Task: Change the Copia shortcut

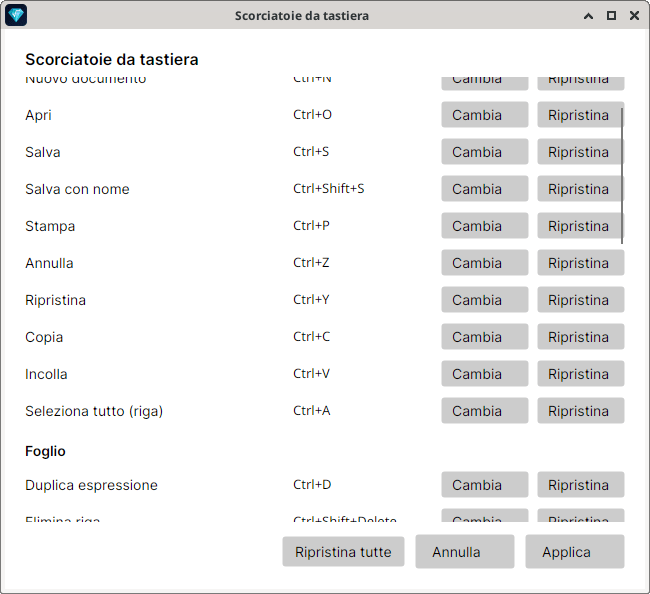Action: pyautogui.click(x=485, y=337)
